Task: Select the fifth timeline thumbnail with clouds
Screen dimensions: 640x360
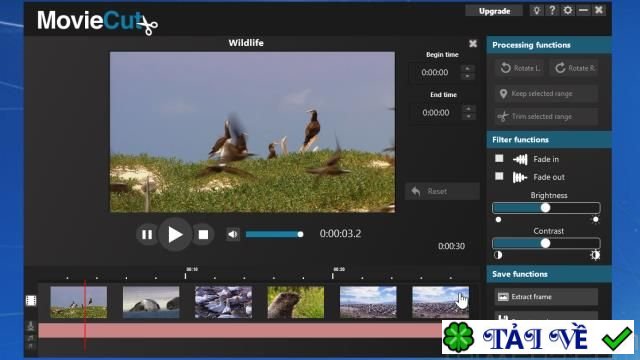Action: 368,302
